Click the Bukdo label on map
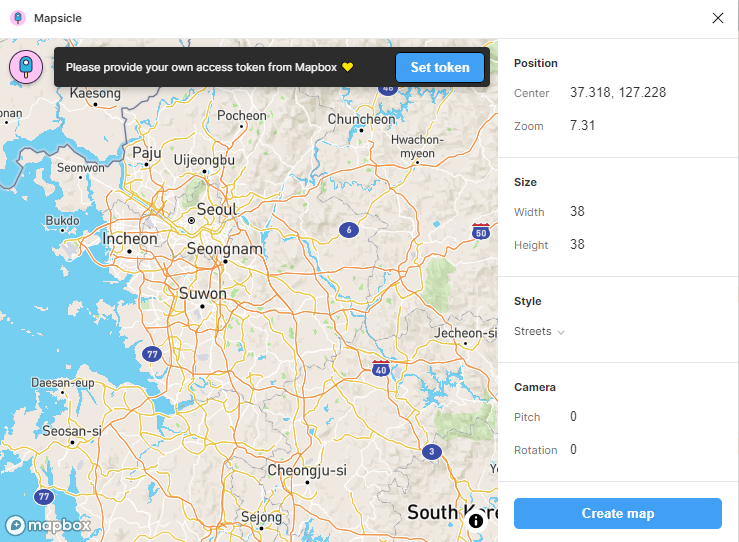739x542 pixels. tap(62, 221)
